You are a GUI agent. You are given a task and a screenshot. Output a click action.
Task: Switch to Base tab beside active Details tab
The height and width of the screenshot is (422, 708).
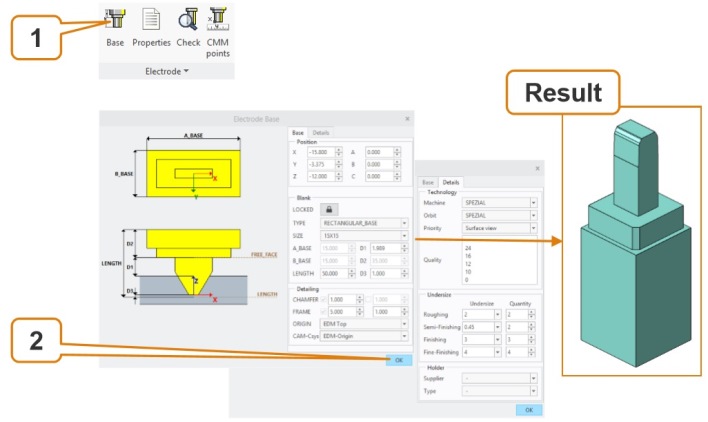[x=428, y=182]
